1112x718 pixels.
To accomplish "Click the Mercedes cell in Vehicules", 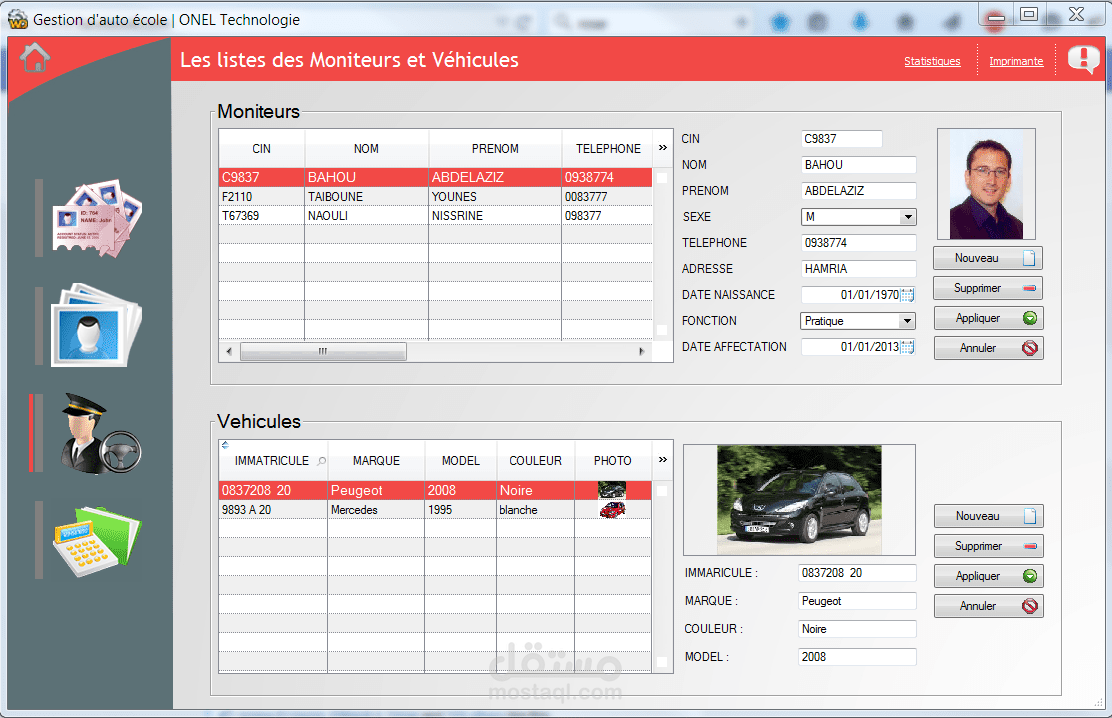I will pyautogui.click(x=376, y=509).
